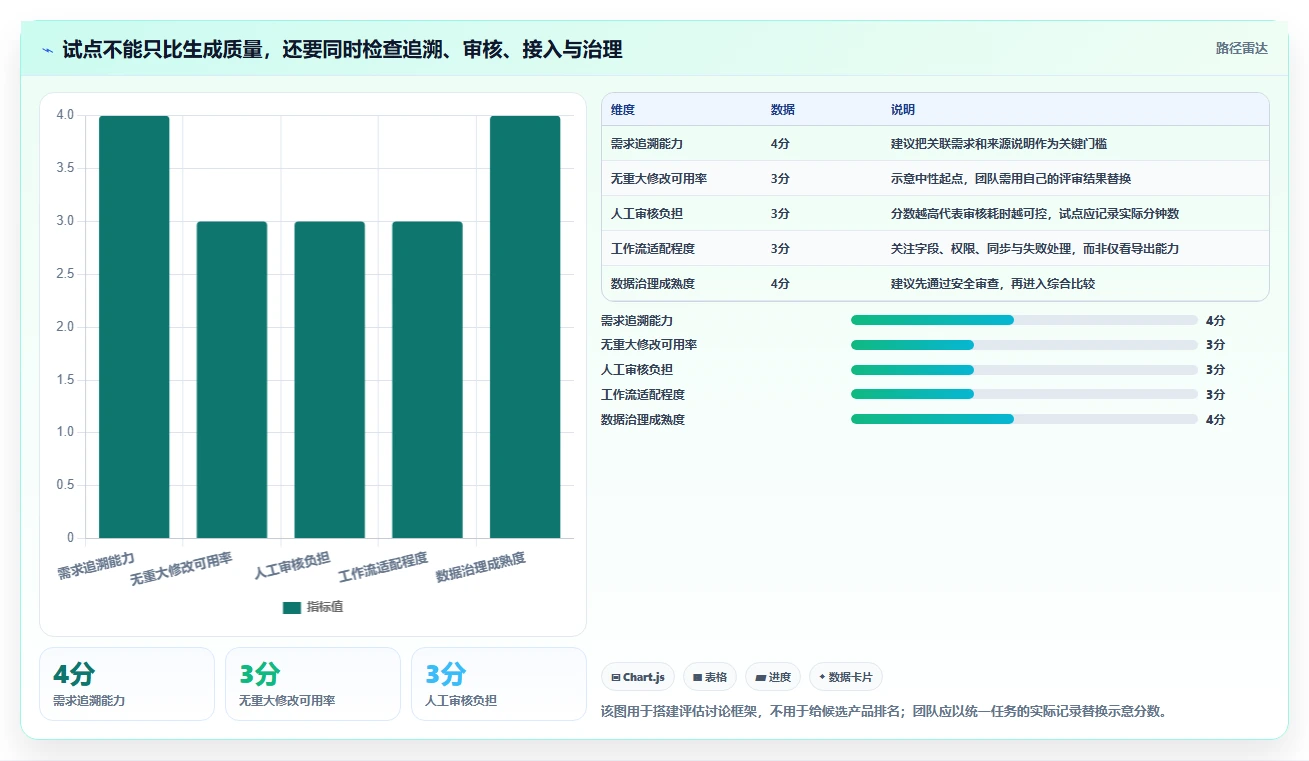This screenshot has width=1309, height=761.
Task: Click the 无重大修改可用率 progress bar
Action: coord(1024,345)
